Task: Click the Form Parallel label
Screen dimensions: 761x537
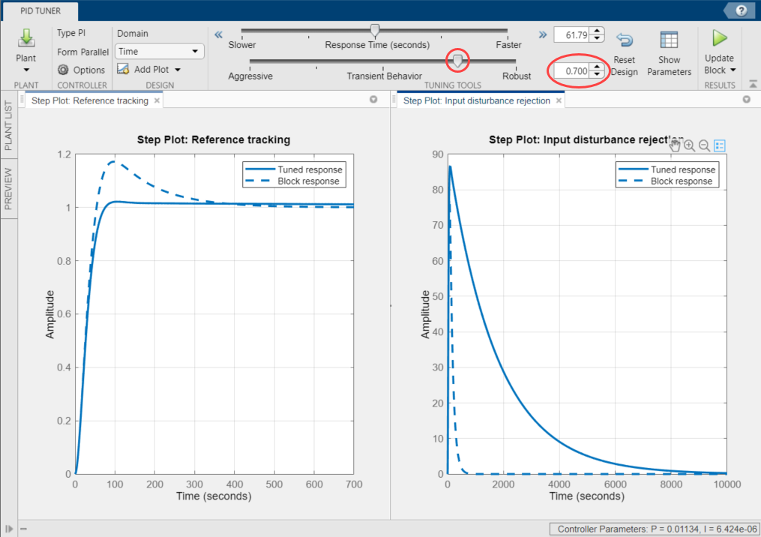Action: click(83, 51)
